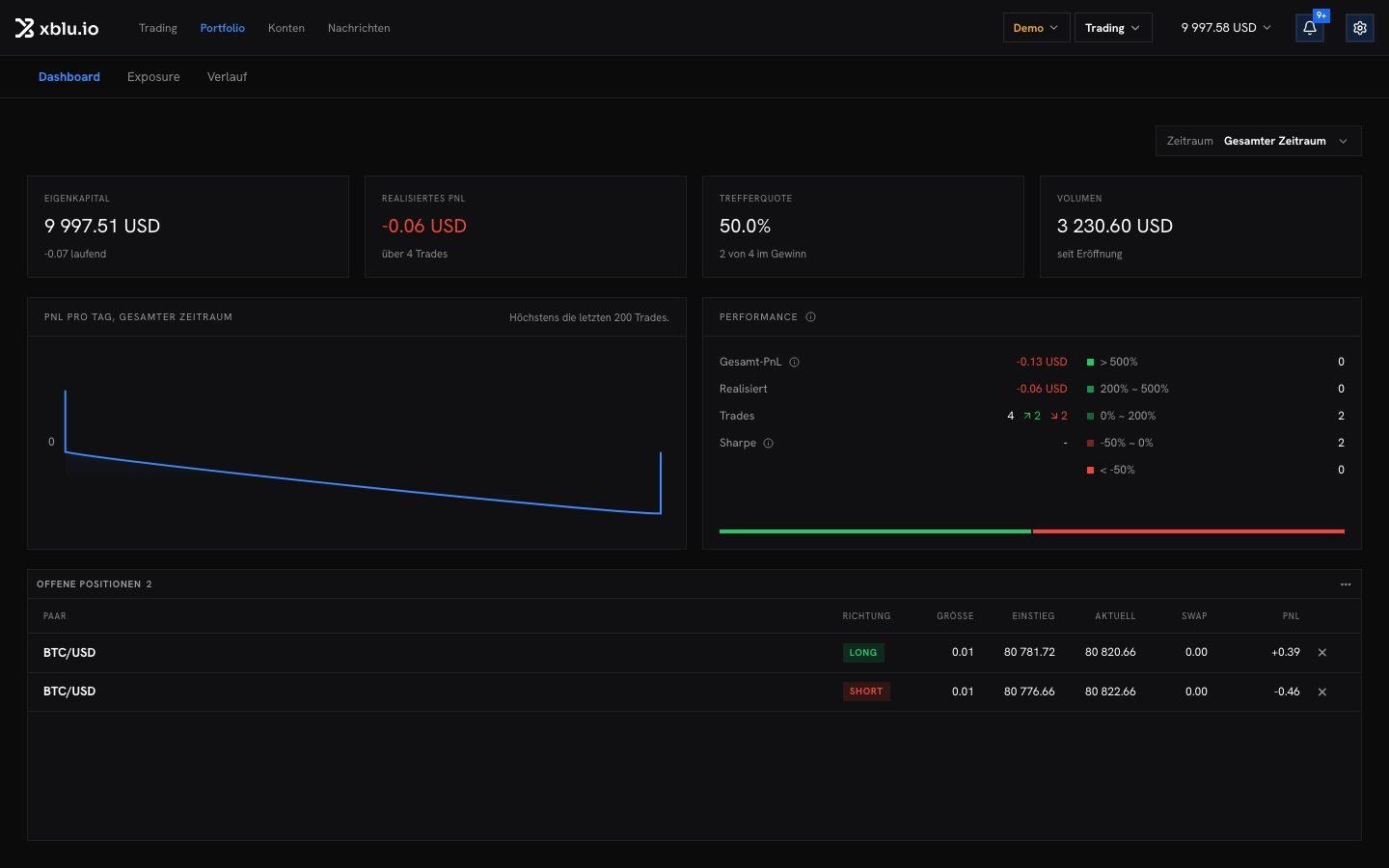Switch to the Exposure tab
Viewport: 1389px width, 868px height.
[153, 77]
